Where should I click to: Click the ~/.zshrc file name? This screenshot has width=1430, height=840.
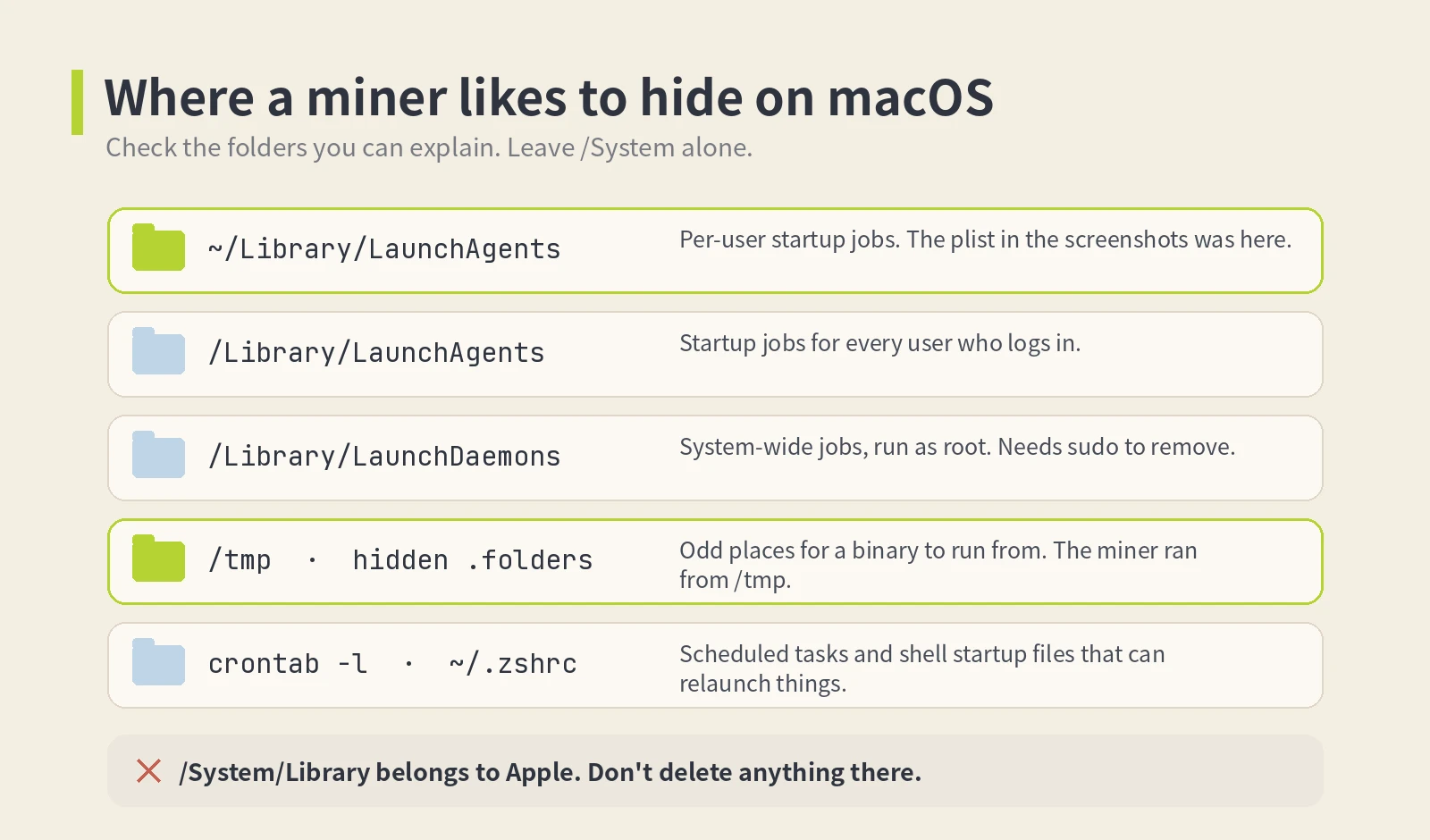coord(513,664)
